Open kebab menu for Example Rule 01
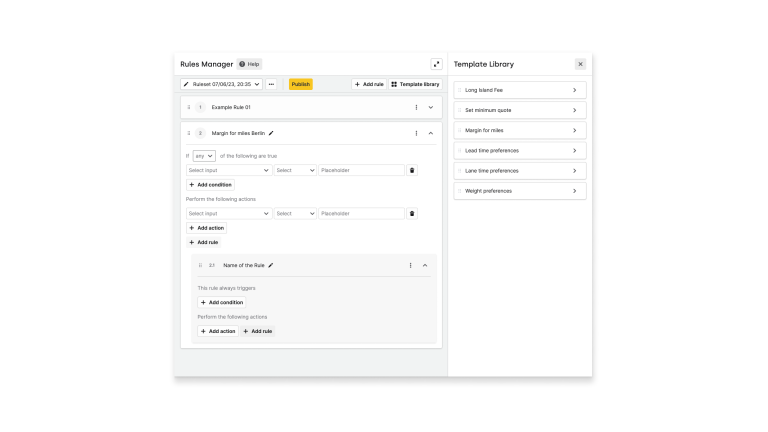This screenshot has height=432, width=768. pos(416,107)
